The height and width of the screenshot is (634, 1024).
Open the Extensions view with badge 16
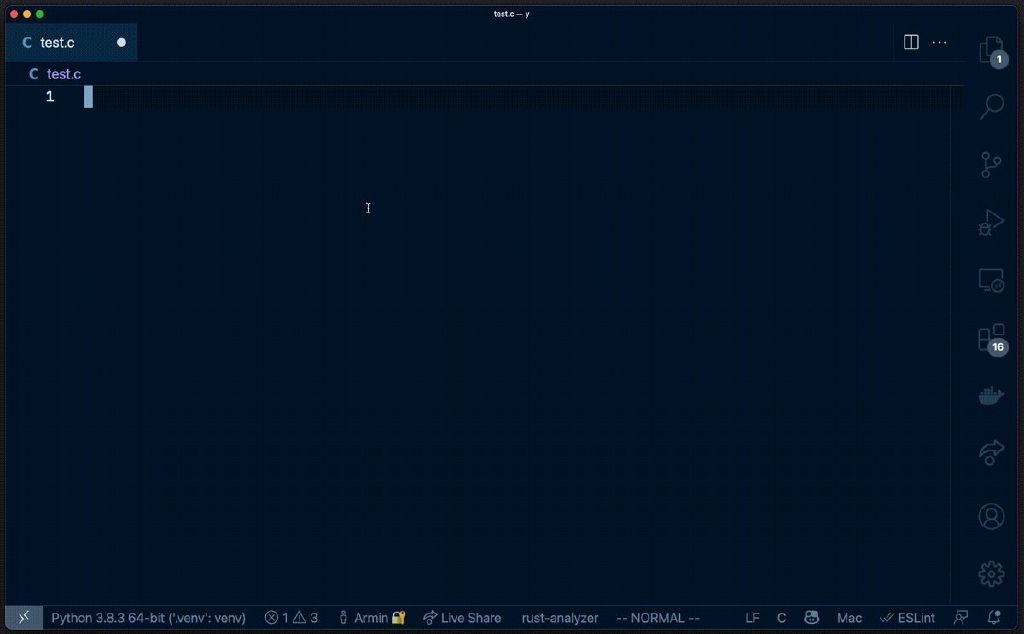(x=992, y=339)
